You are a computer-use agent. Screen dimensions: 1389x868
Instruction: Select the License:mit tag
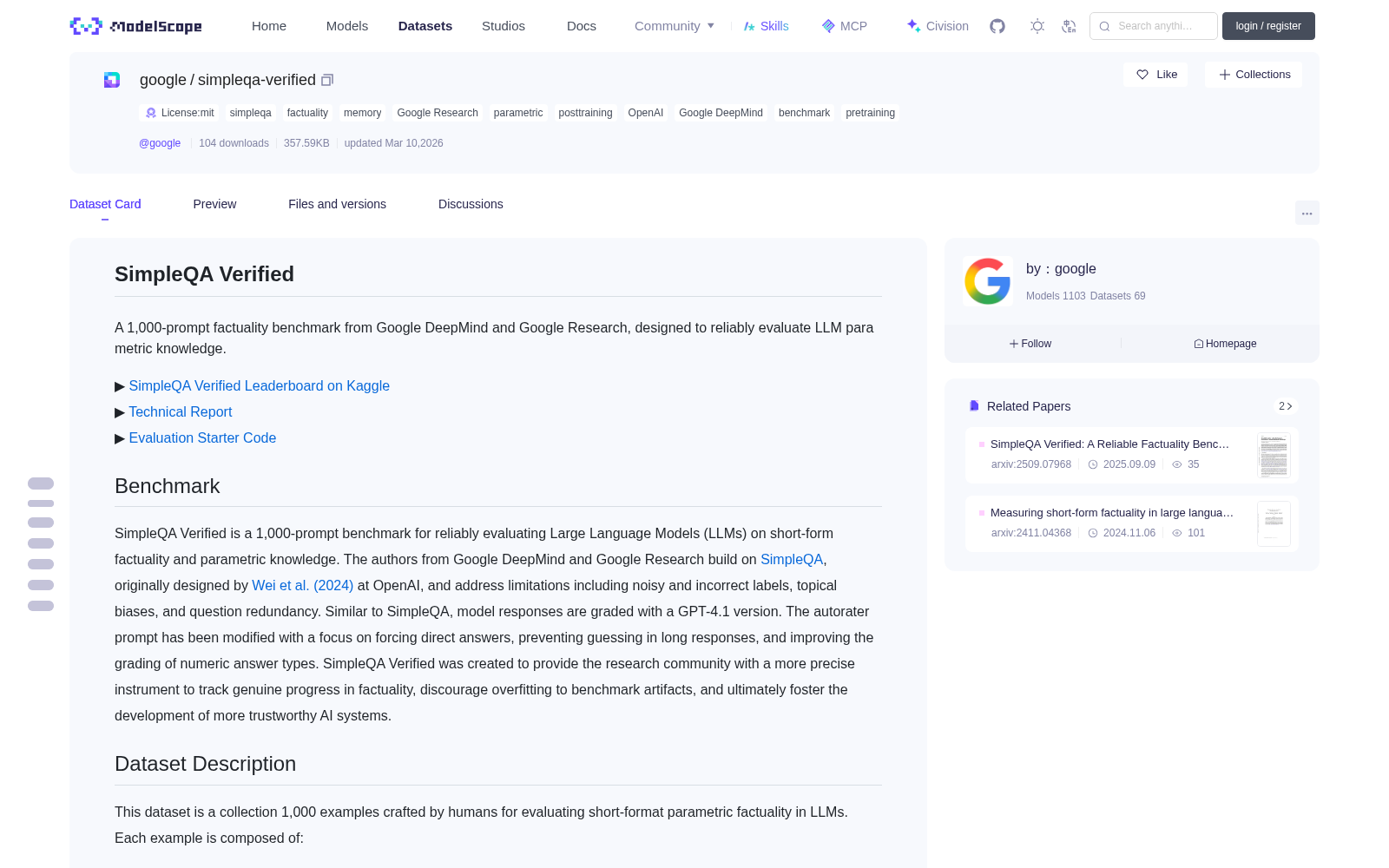(180, 113)
